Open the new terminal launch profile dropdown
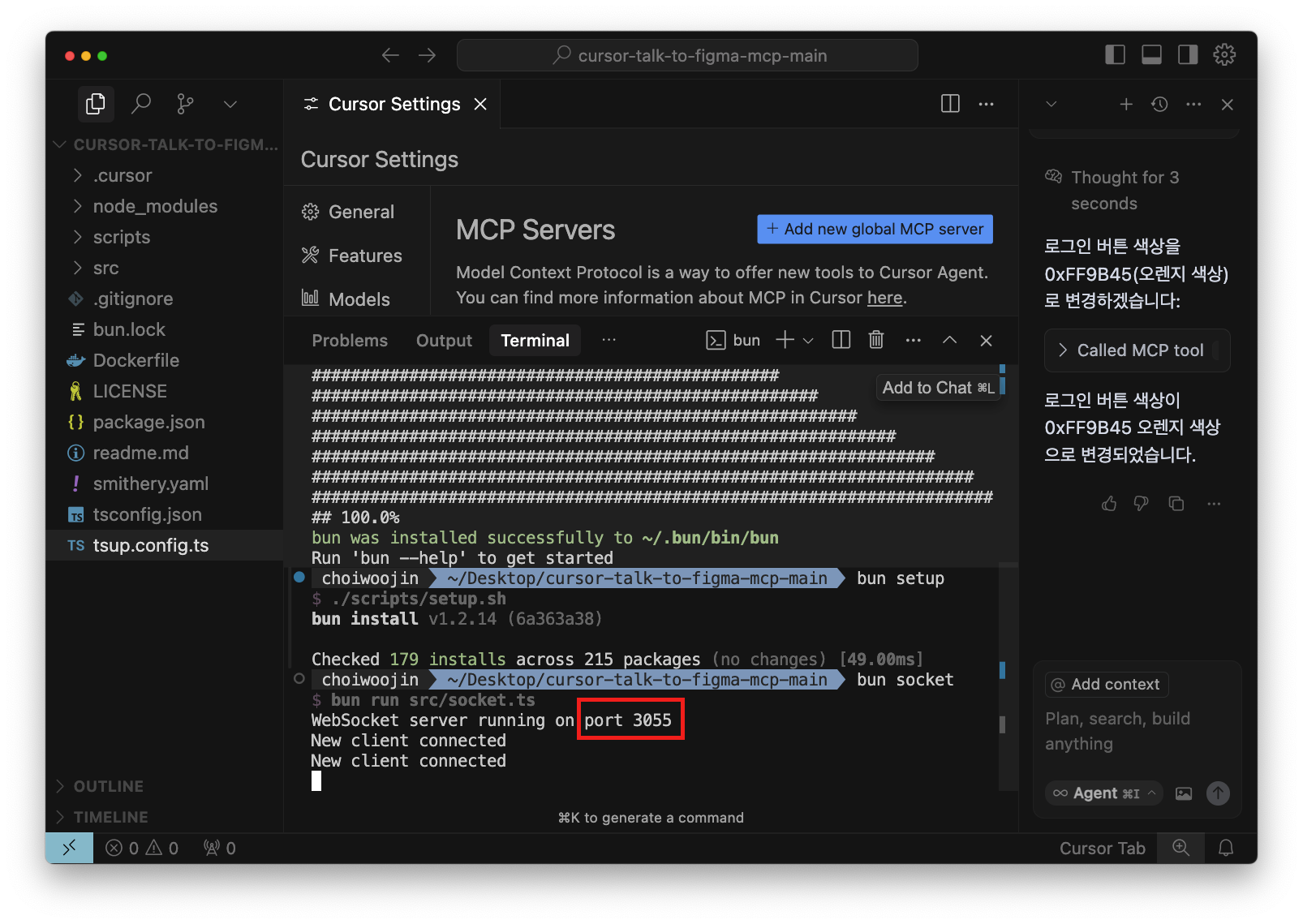Image resolution: width=1303 pixels, height=924 pixels. tap(808, 341)
